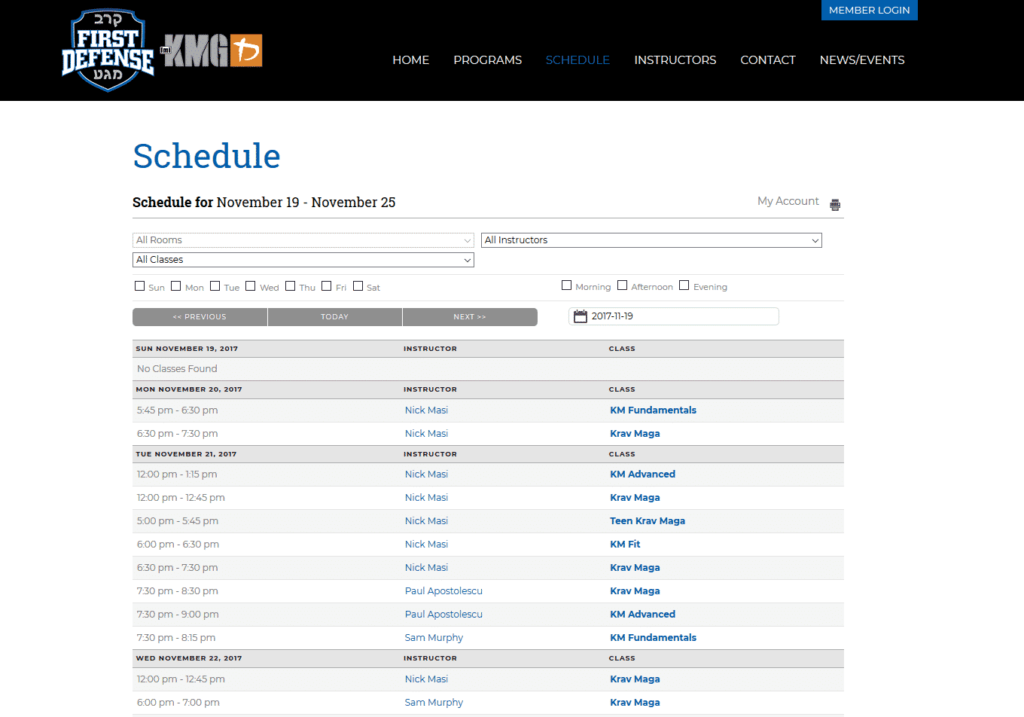Open the Teen Krav Maga class
This screenshot has width=1024, height=717.
647,521
